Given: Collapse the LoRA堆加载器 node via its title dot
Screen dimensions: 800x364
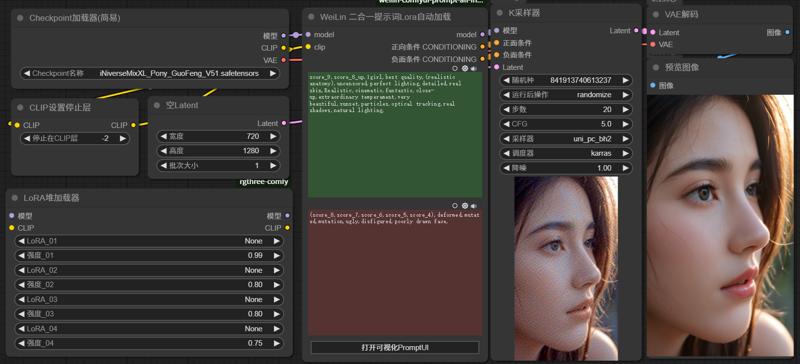Looking at the screenshot, I should [15, 198].
